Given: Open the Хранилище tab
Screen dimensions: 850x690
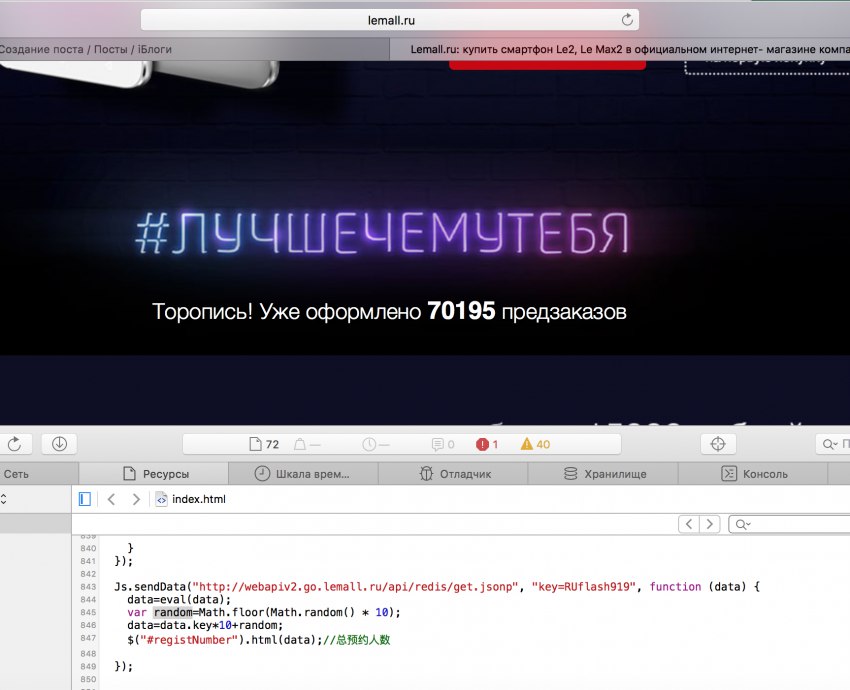Looking at the screenshot, I should point(603,474).
